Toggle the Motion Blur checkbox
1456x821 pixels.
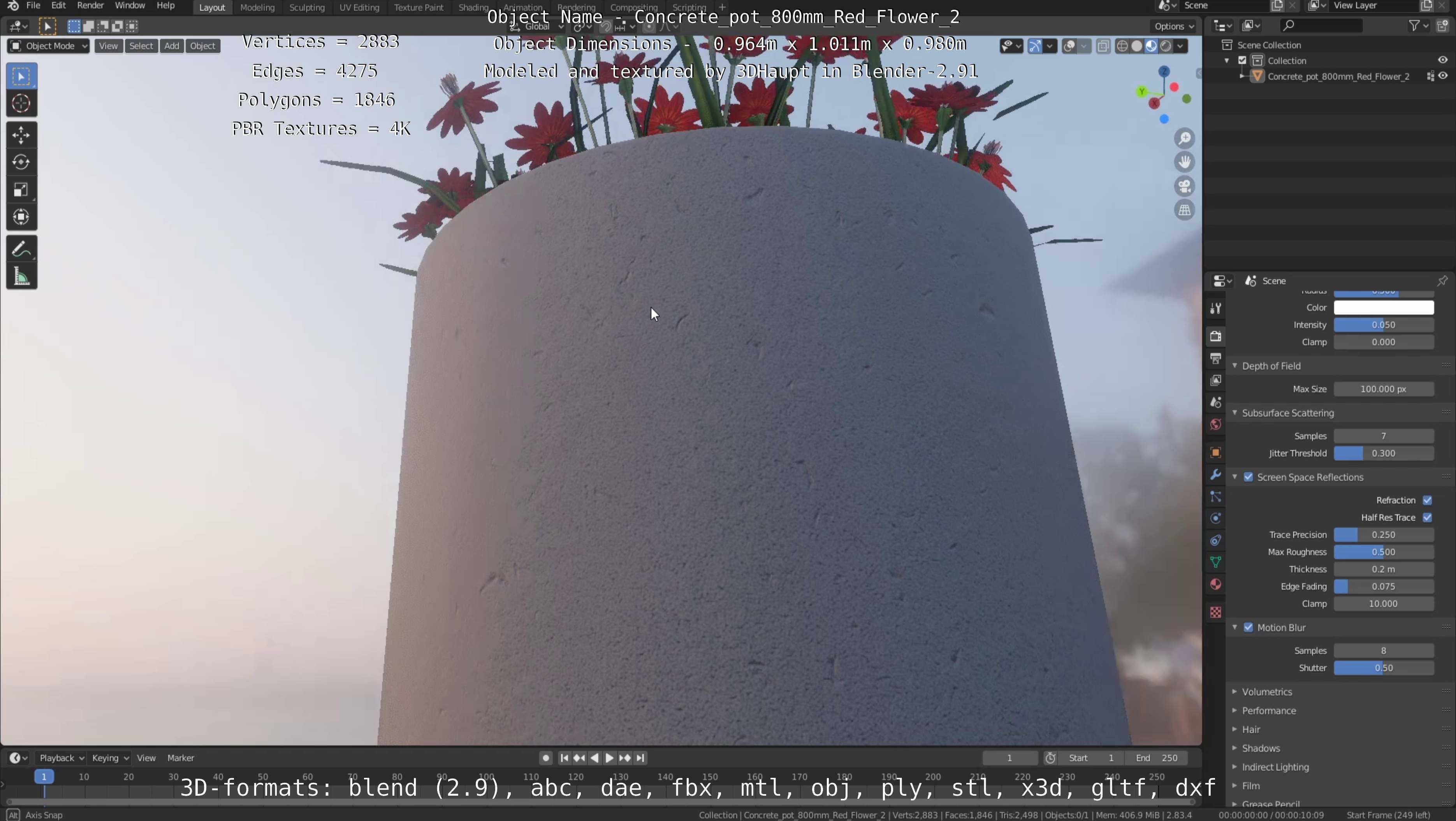1249,627
